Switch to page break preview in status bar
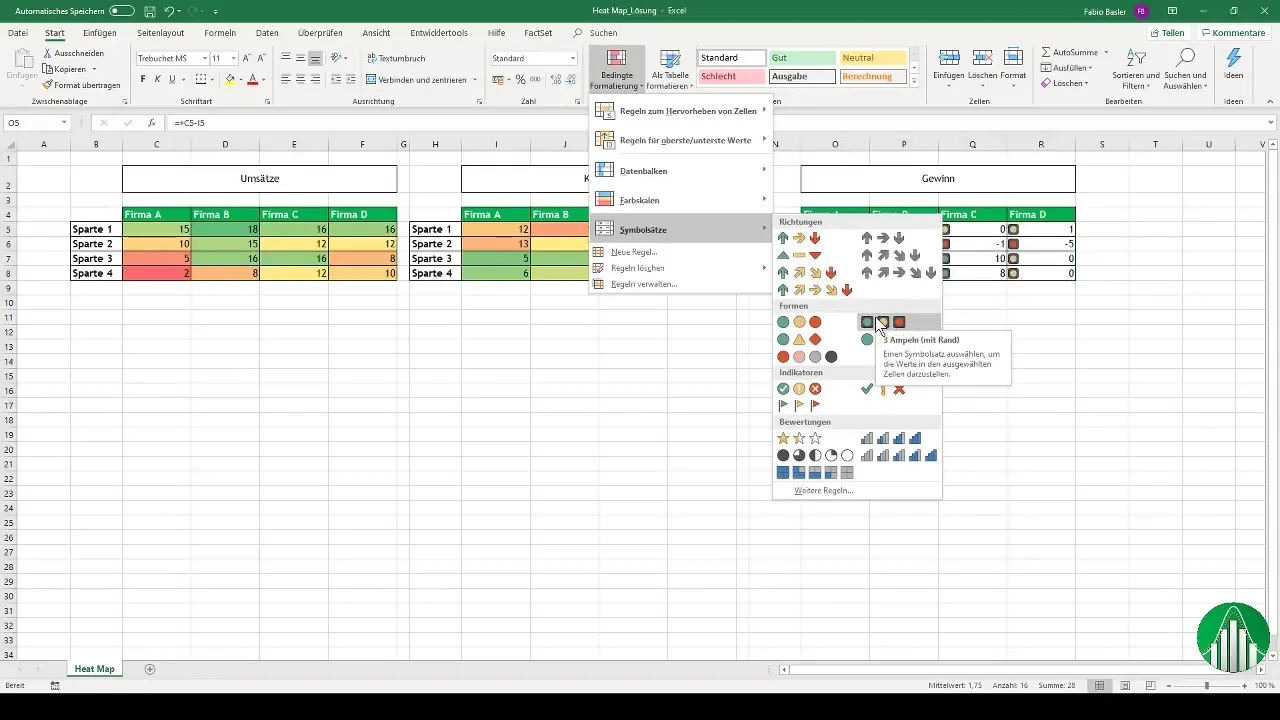The width and height of the screenshot is (1280, 720). (x=1150, y=685)
